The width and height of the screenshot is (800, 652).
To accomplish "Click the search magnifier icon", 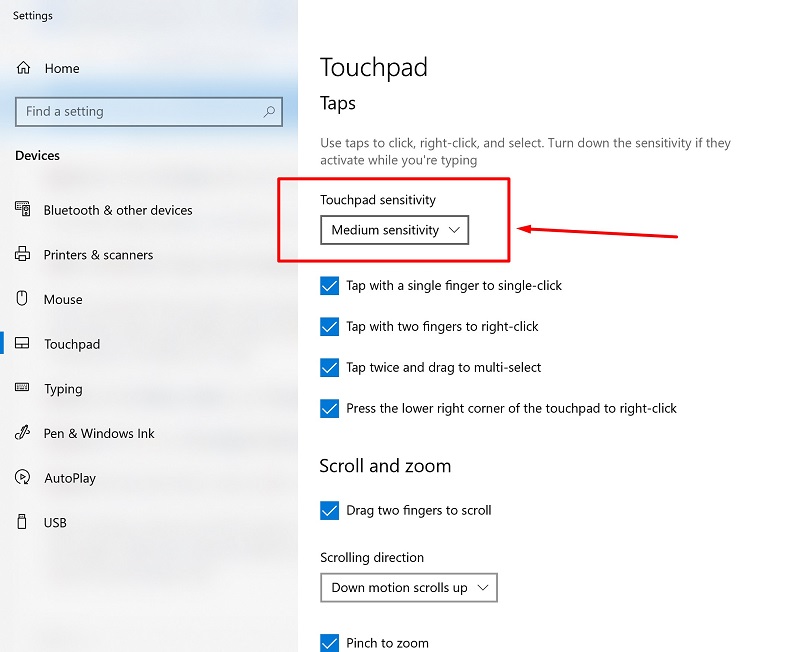I will click(x=269, y=112).
